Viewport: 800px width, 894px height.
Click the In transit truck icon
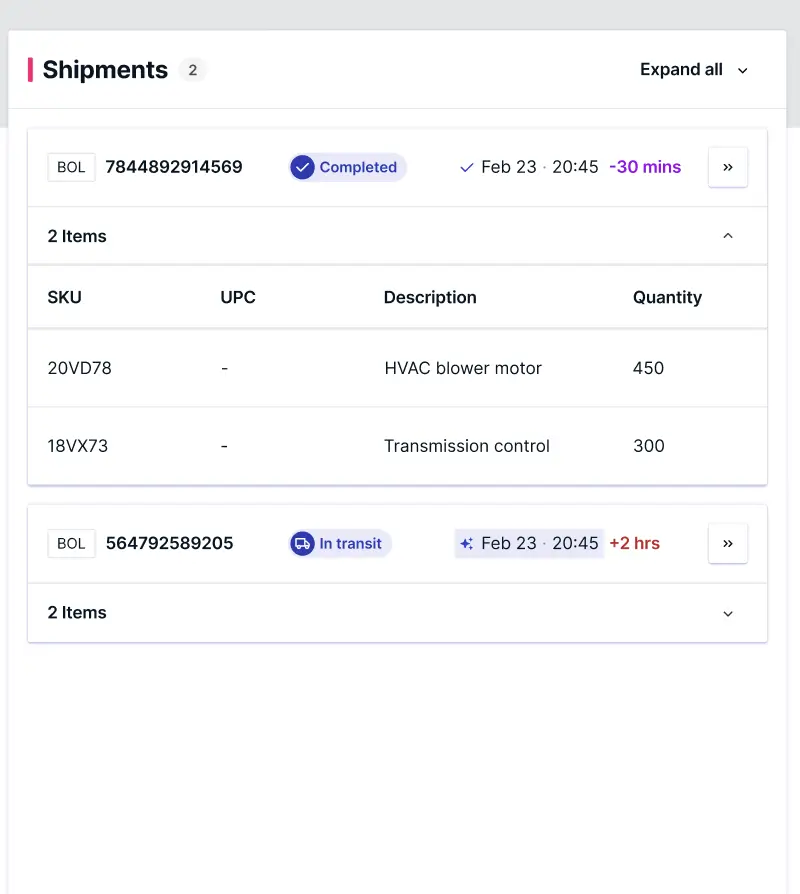302,543
